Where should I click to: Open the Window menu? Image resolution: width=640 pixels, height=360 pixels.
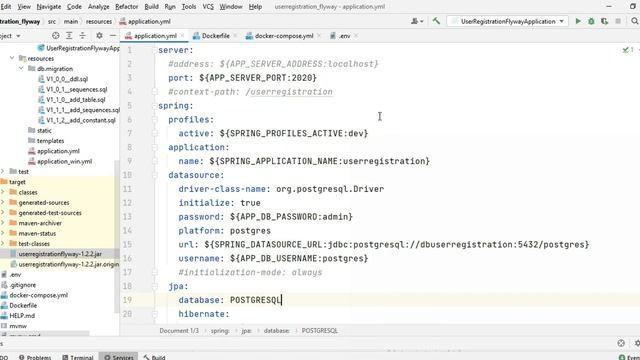[x=231, y=7]
